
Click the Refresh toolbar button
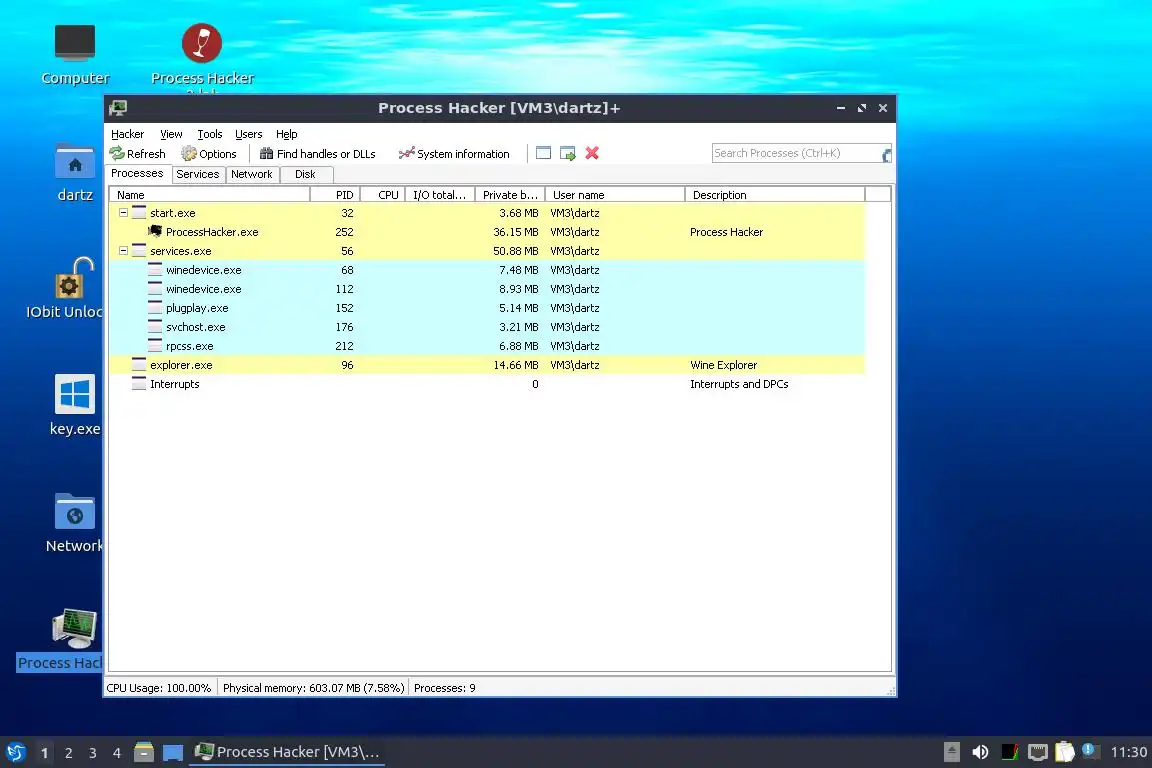(x=137, y=154)
